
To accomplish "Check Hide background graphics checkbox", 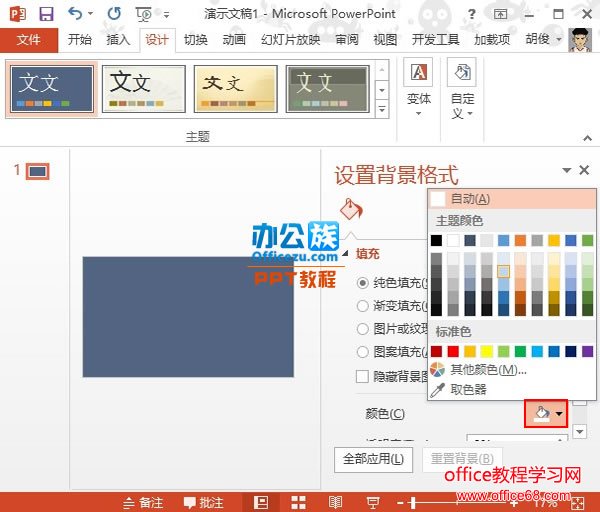I will [x=362, y=376].
